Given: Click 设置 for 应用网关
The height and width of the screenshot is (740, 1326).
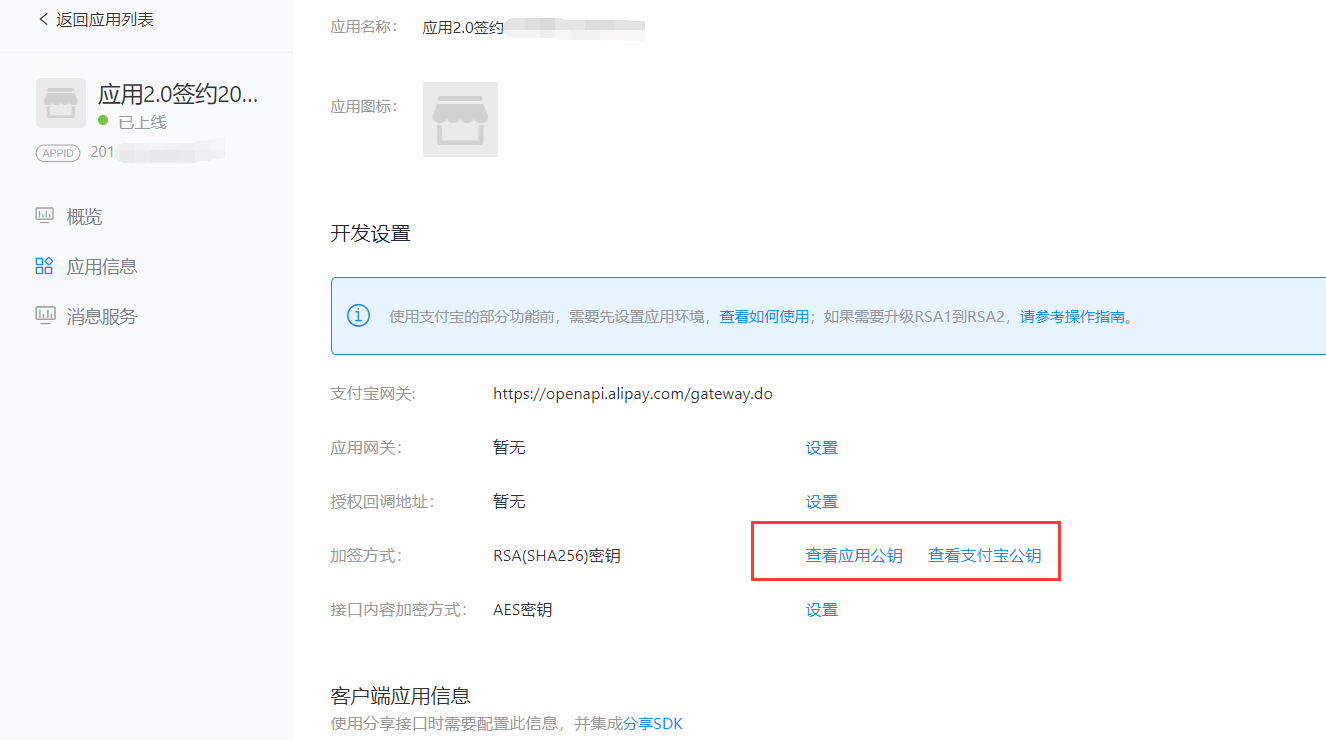Looking at the screenshot, I should [822, 448].
